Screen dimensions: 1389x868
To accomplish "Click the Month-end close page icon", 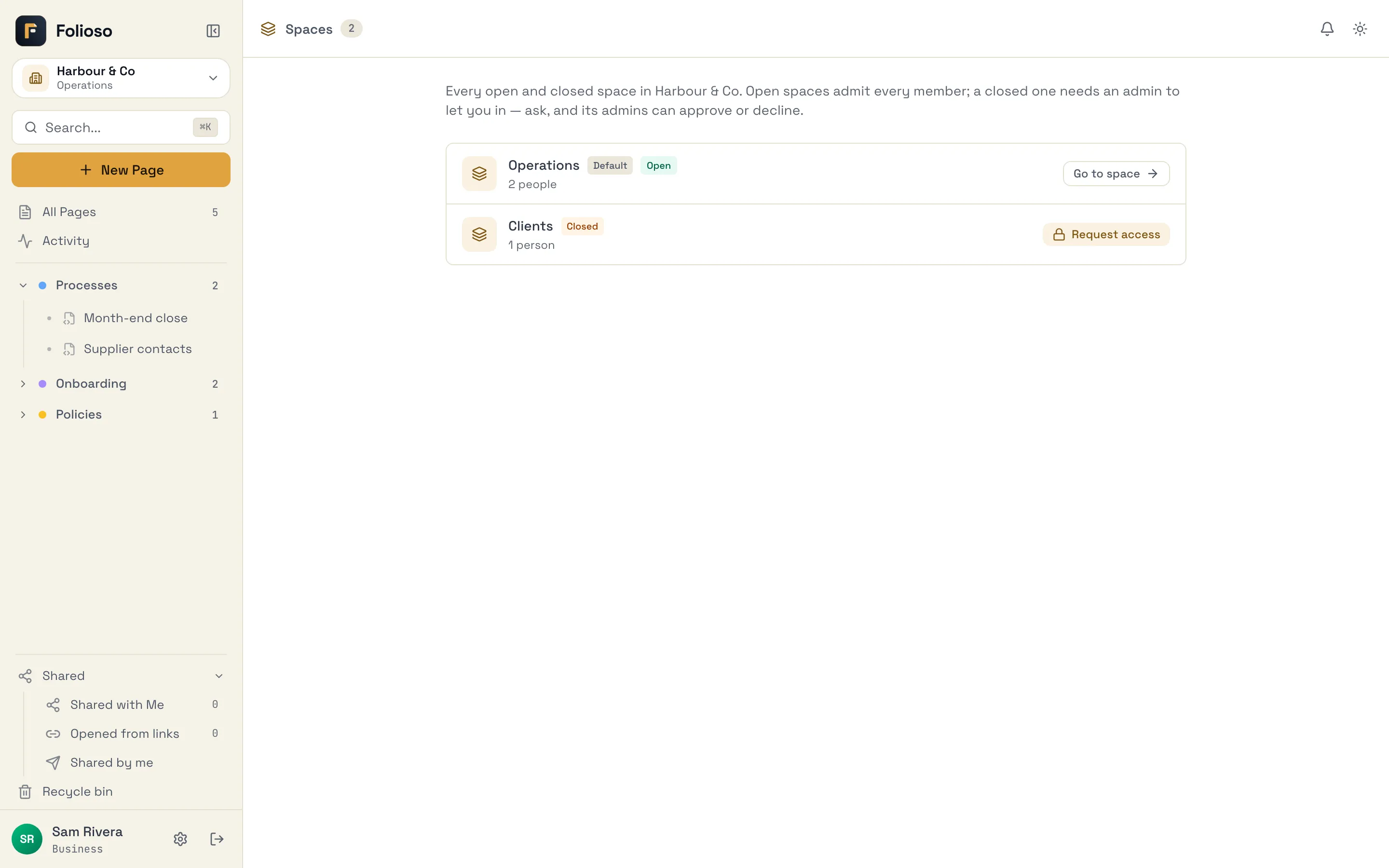I will point(69,318).
